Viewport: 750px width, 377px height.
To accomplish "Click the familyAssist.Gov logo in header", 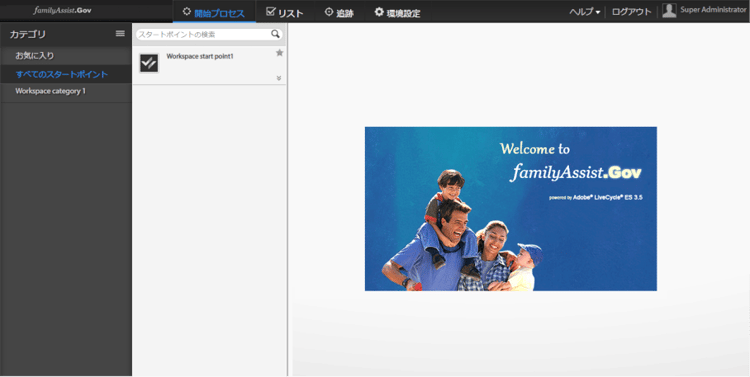I will coord(62,10).
